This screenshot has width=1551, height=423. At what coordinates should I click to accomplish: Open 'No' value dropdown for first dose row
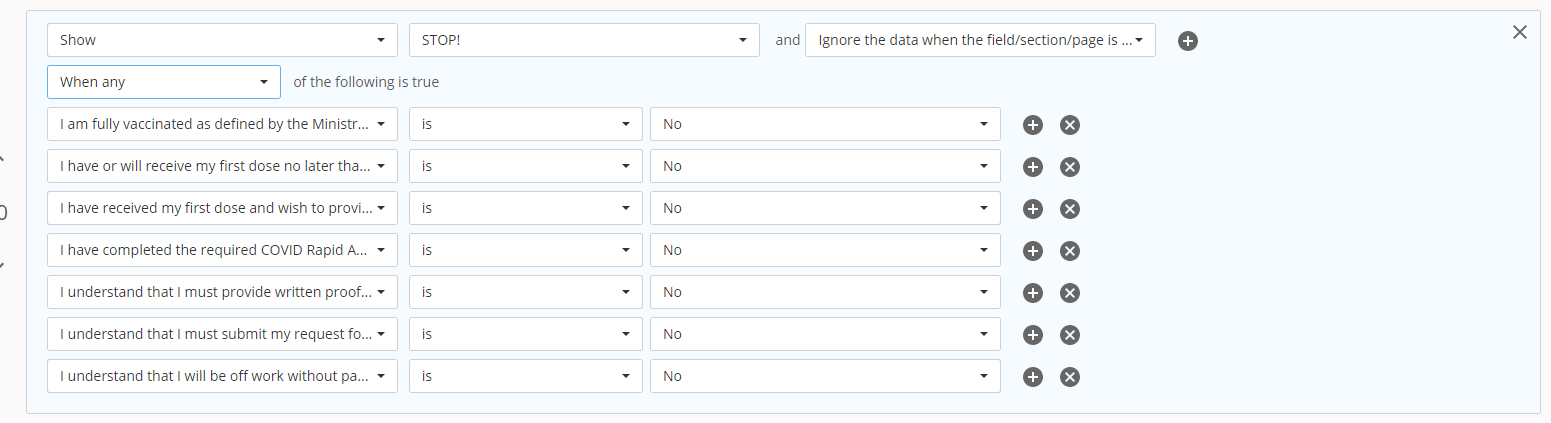click(825, 166)
